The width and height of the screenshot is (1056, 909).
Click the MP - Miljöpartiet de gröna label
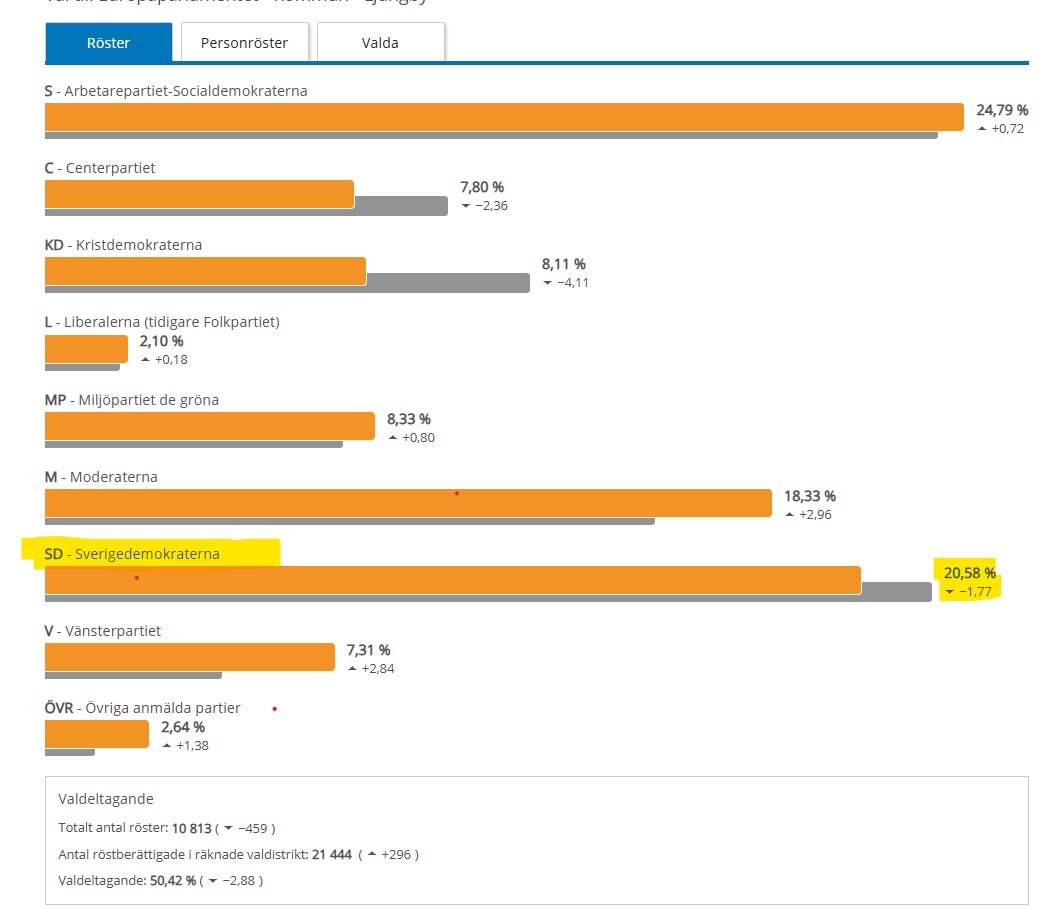[132, 400]
